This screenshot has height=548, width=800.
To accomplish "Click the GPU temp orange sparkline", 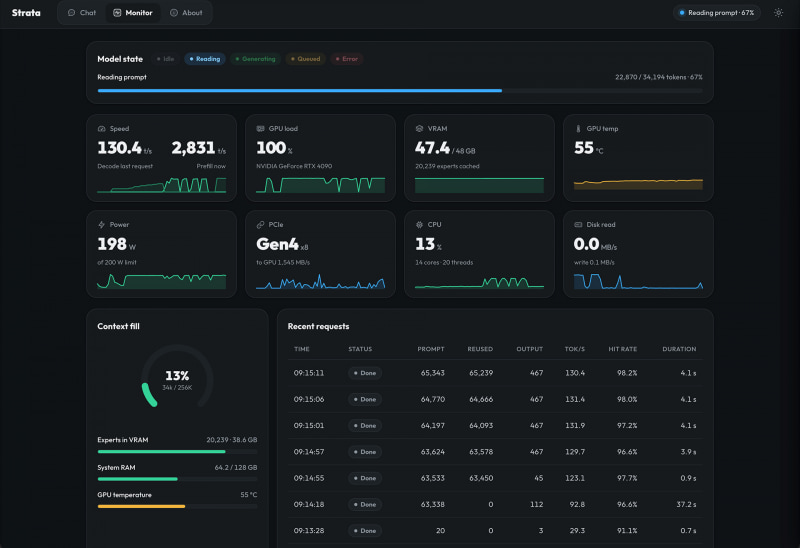I will click(638, 184).
